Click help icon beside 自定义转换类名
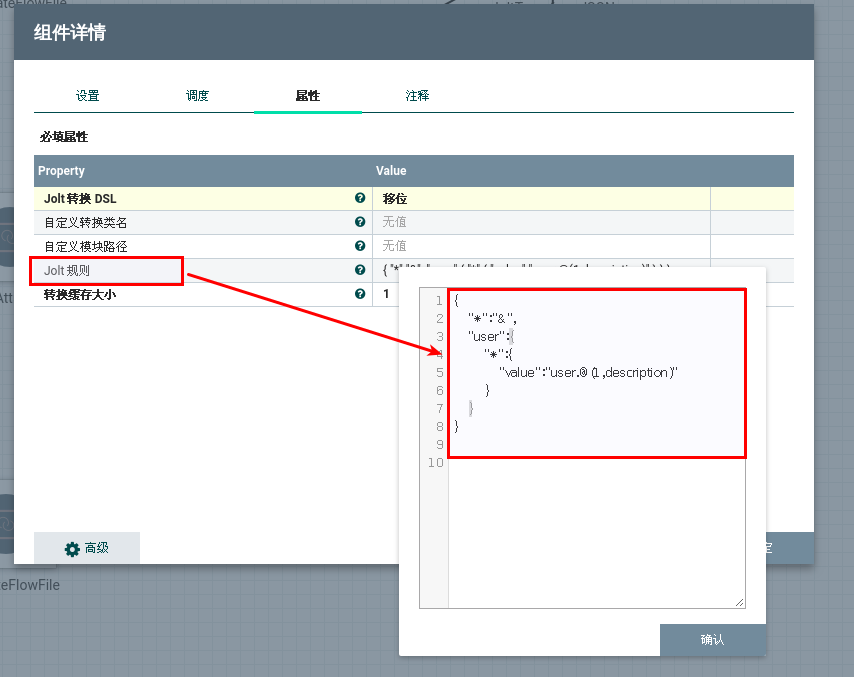The image size is (854, 677). click(360, 222)
